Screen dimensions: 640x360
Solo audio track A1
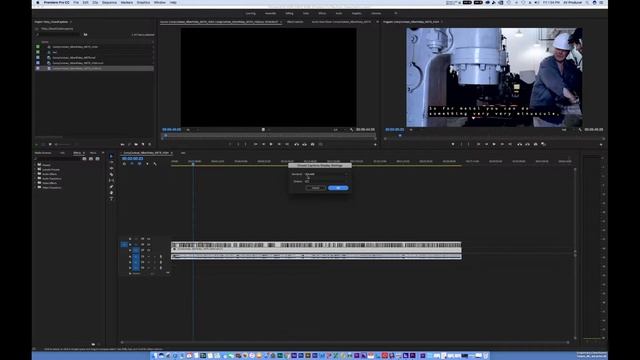coord(154,257)
